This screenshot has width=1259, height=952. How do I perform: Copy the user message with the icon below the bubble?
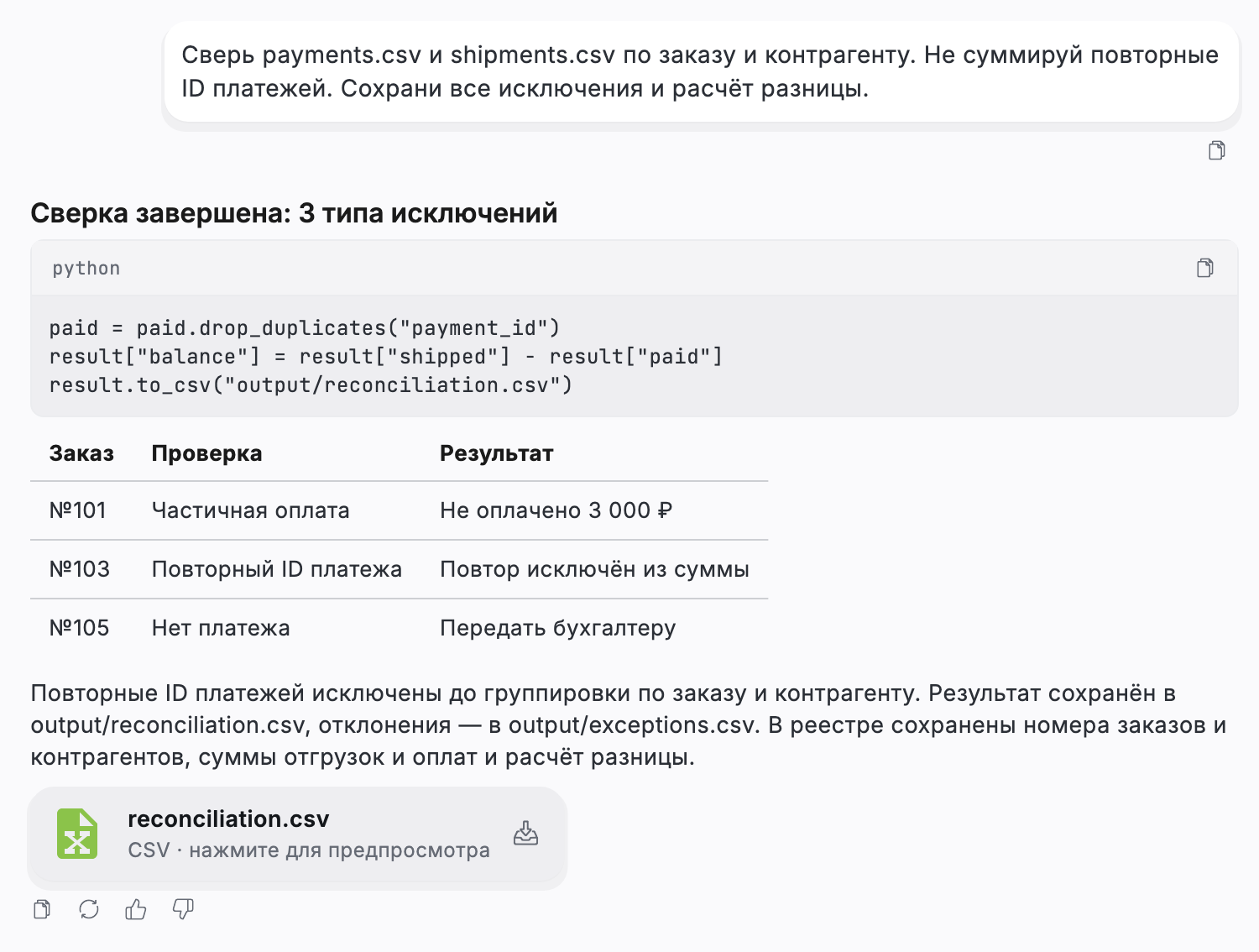1216,150
